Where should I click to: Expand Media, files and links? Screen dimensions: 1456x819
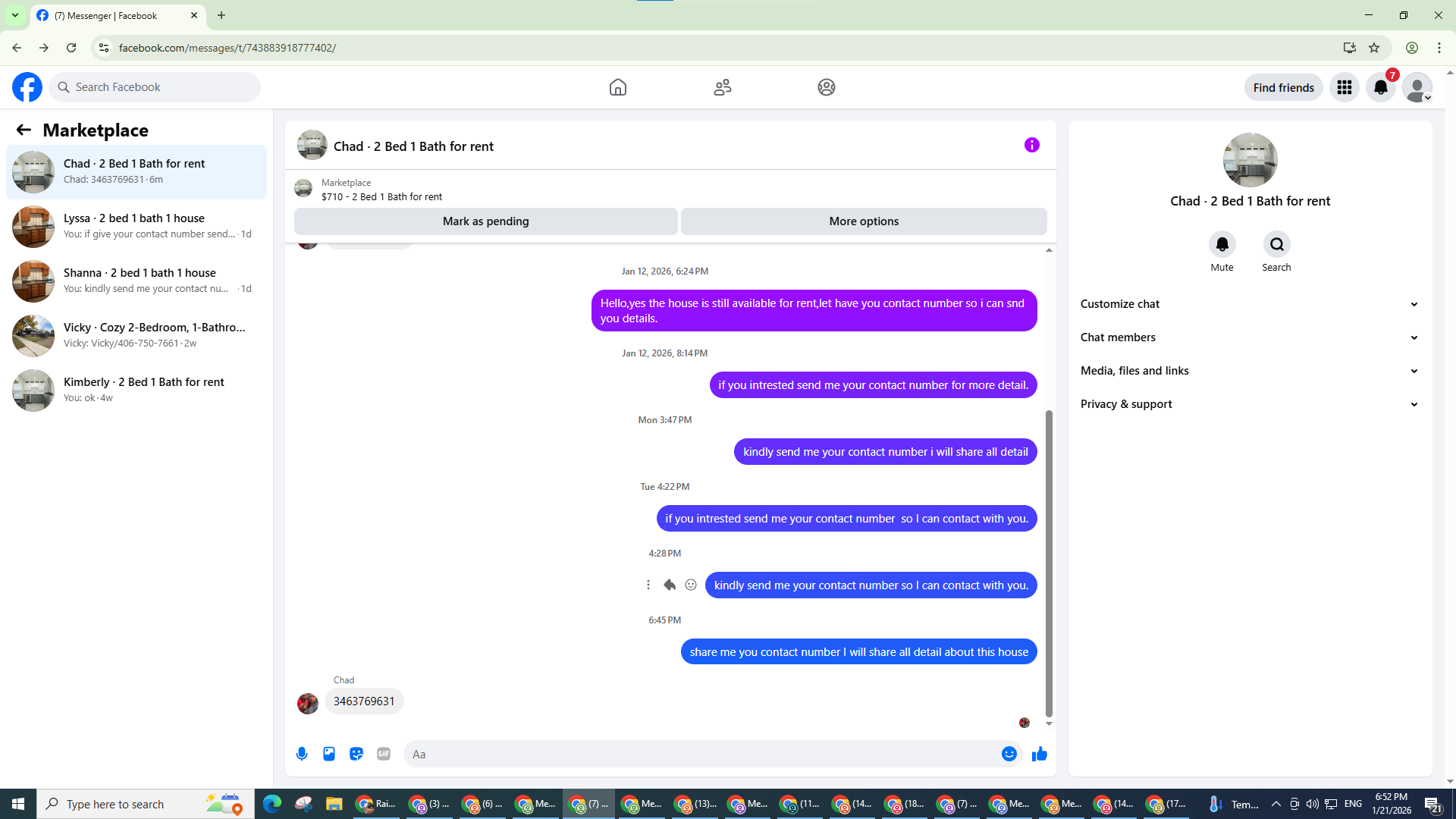(x=1249, y=371)
